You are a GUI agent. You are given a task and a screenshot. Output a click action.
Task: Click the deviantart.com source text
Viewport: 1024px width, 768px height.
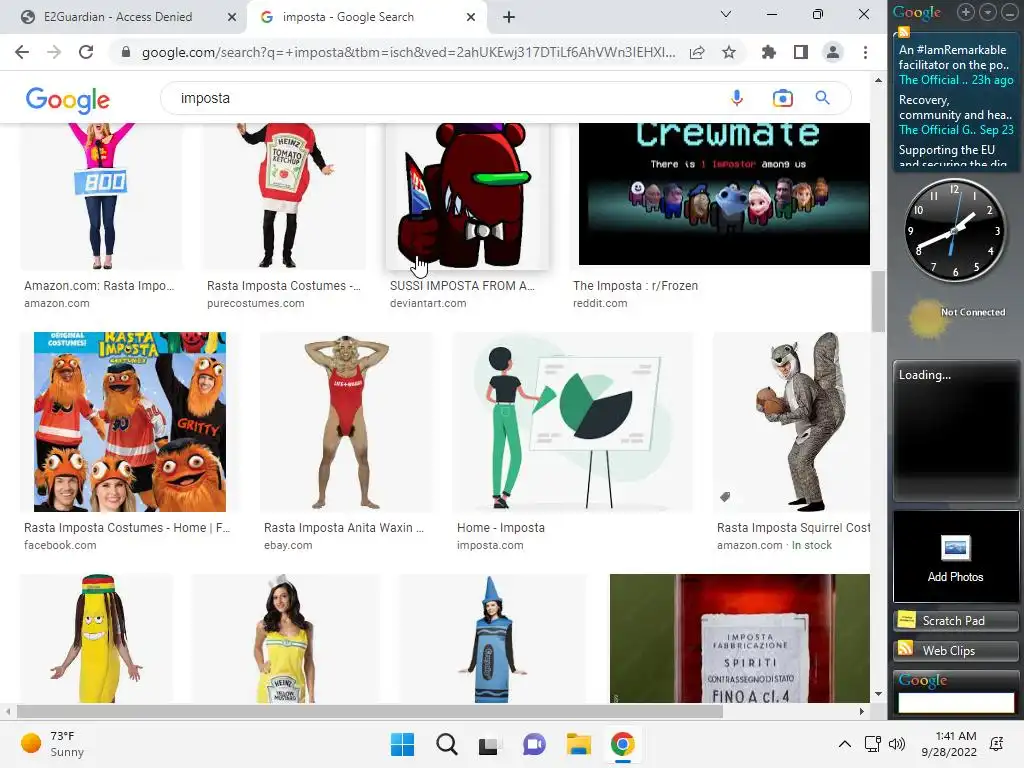click(428, 303)
